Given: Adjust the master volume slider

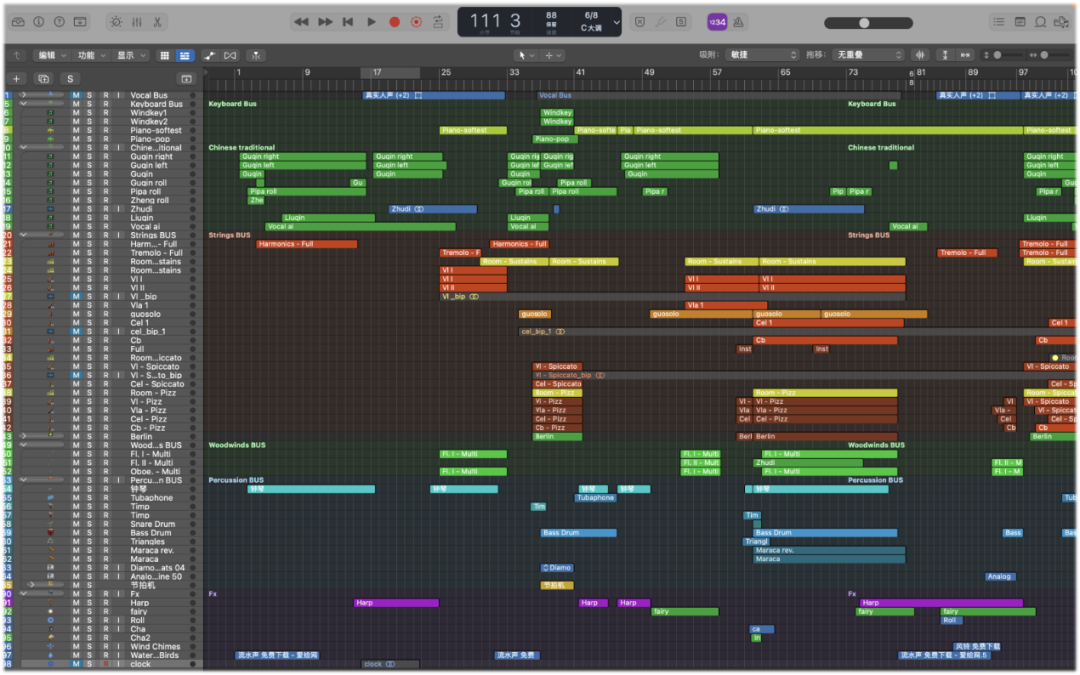Looking at the screenshot, I should (x=868, y=23).
